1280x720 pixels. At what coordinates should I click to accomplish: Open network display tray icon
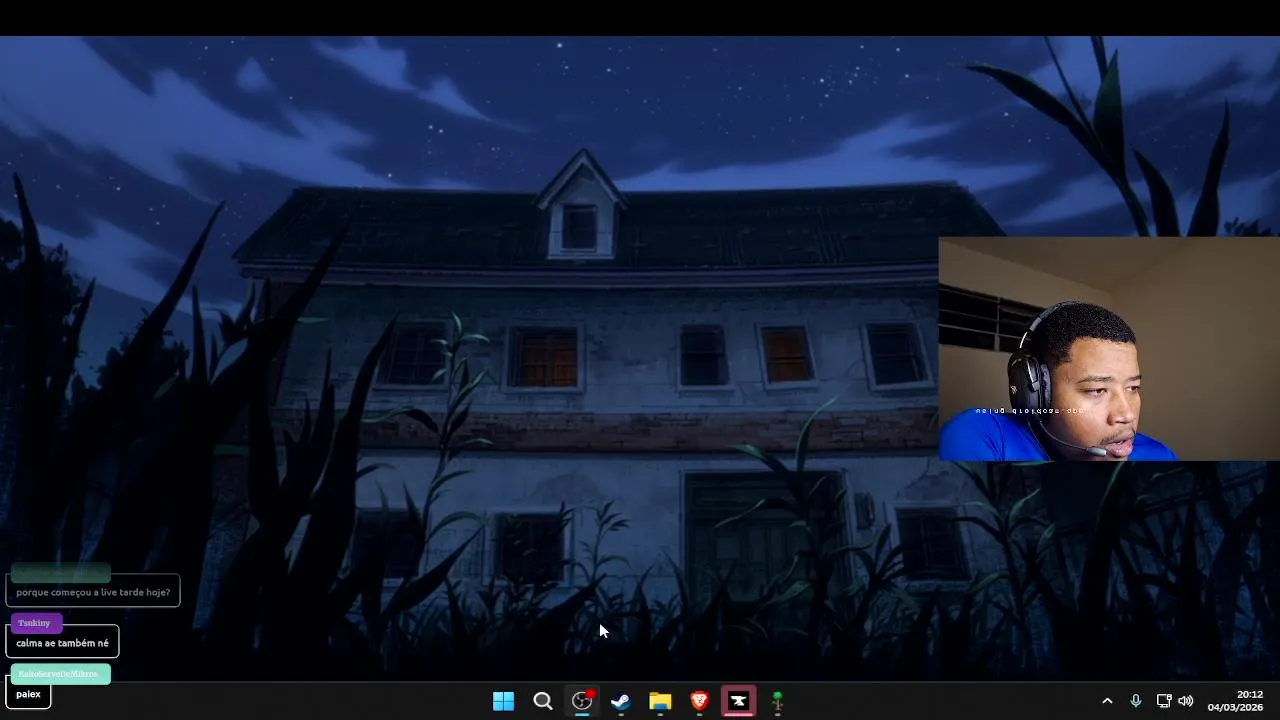[1163, 701]
